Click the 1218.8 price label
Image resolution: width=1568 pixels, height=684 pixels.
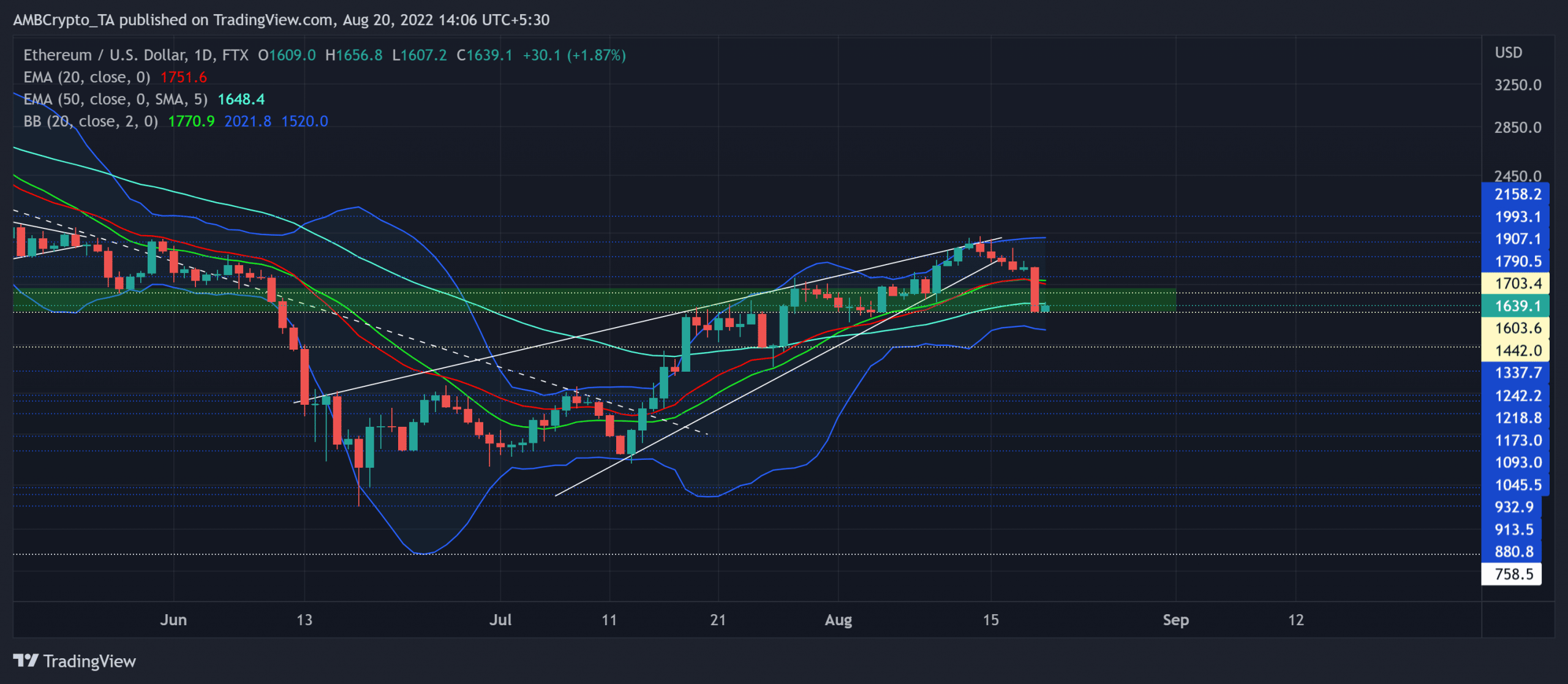pos(1515,418)
